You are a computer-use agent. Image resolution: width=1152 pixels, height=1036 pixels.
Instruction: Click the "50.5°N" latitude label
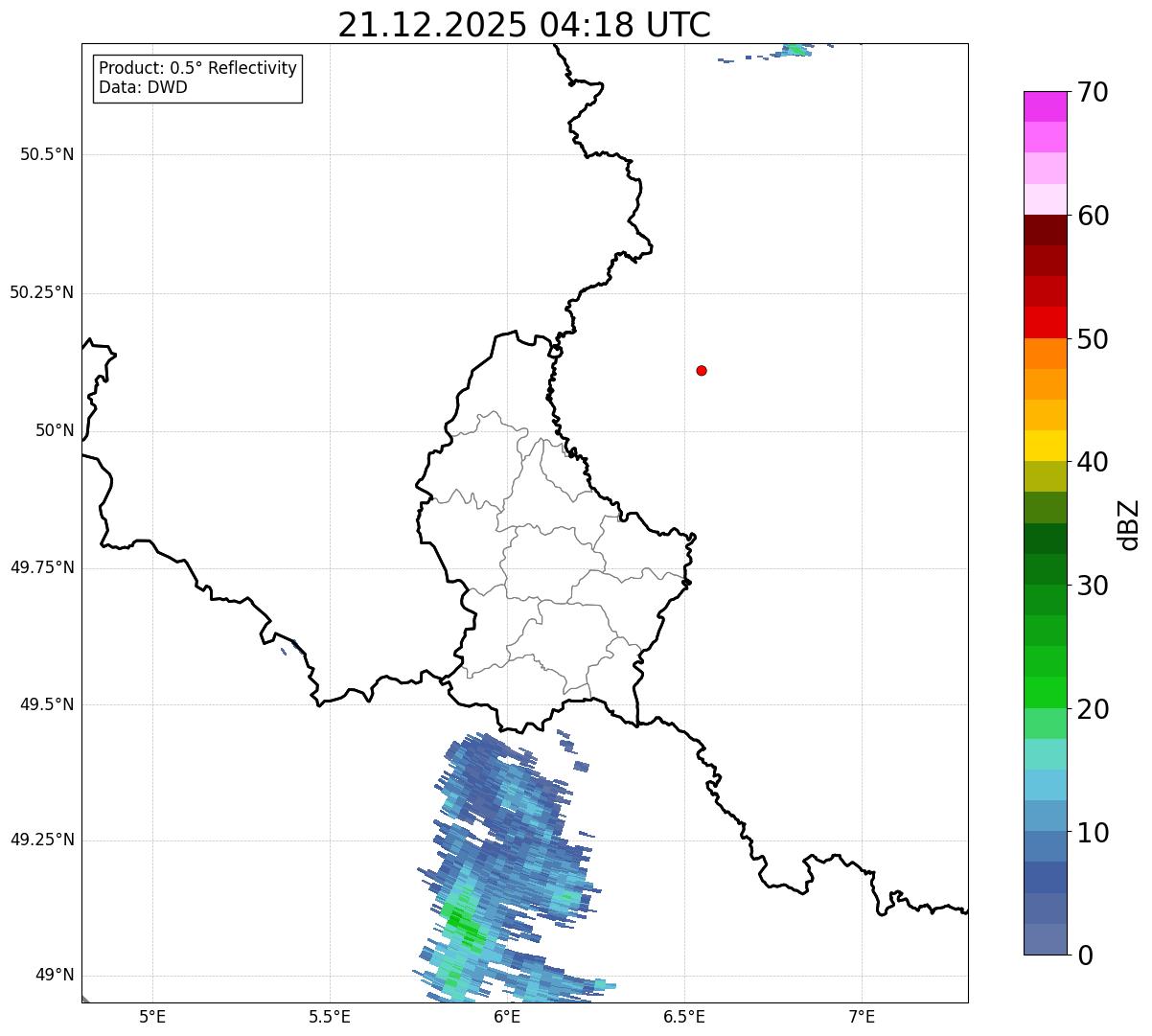(47, 154)
